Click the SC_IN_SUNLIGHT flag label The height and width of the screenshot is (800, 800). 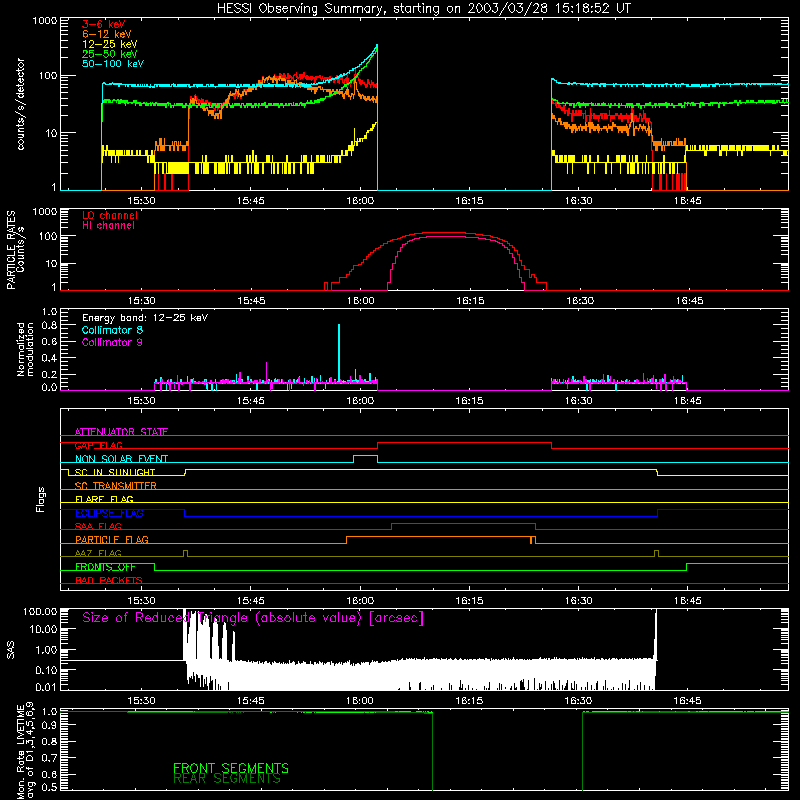[115, 472]
